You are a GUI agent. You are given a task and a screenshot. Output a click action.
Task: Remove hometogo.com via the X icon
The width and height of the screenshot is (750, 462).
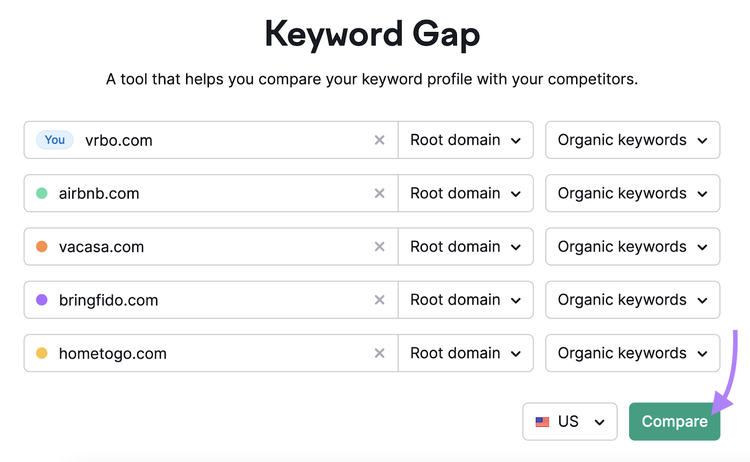(379, 353)
